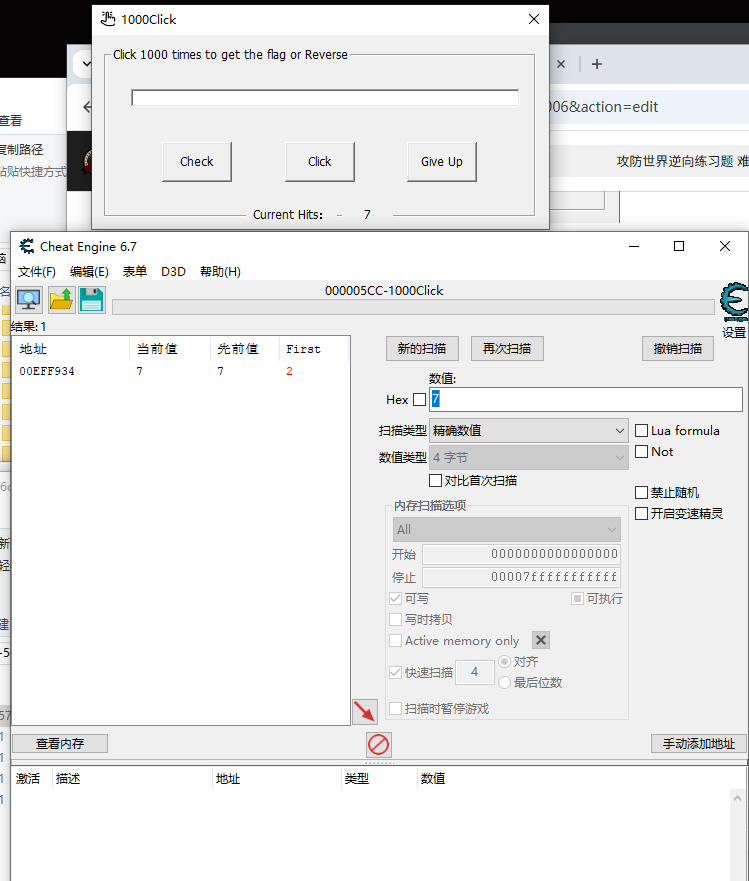Screen dimensions: 749x881
Task: Click the First column header
Action: pyautogui.click(x=314, y=349)
